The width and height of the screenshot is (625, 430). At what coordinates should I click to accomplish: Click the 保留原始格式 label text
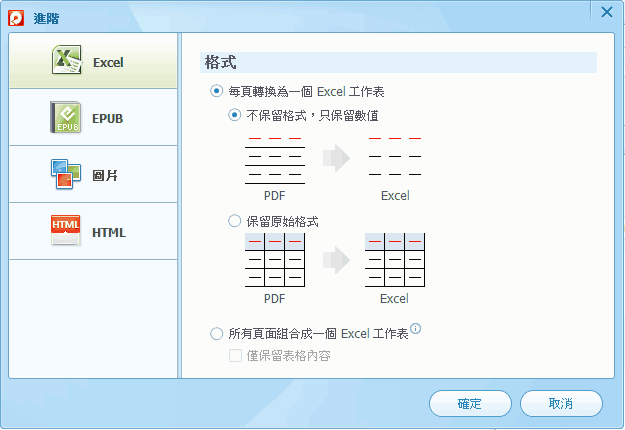click(x=282, y=221)
